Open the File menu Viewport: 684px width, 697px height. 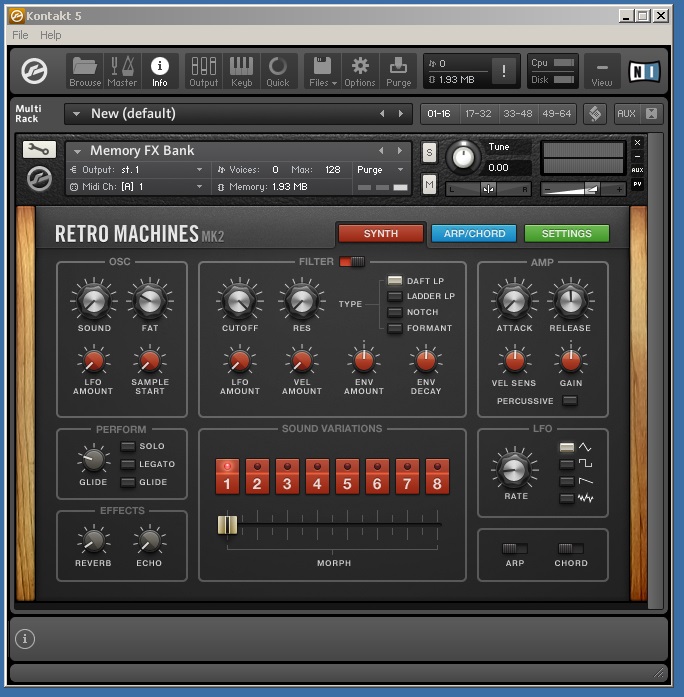[20, 35]
